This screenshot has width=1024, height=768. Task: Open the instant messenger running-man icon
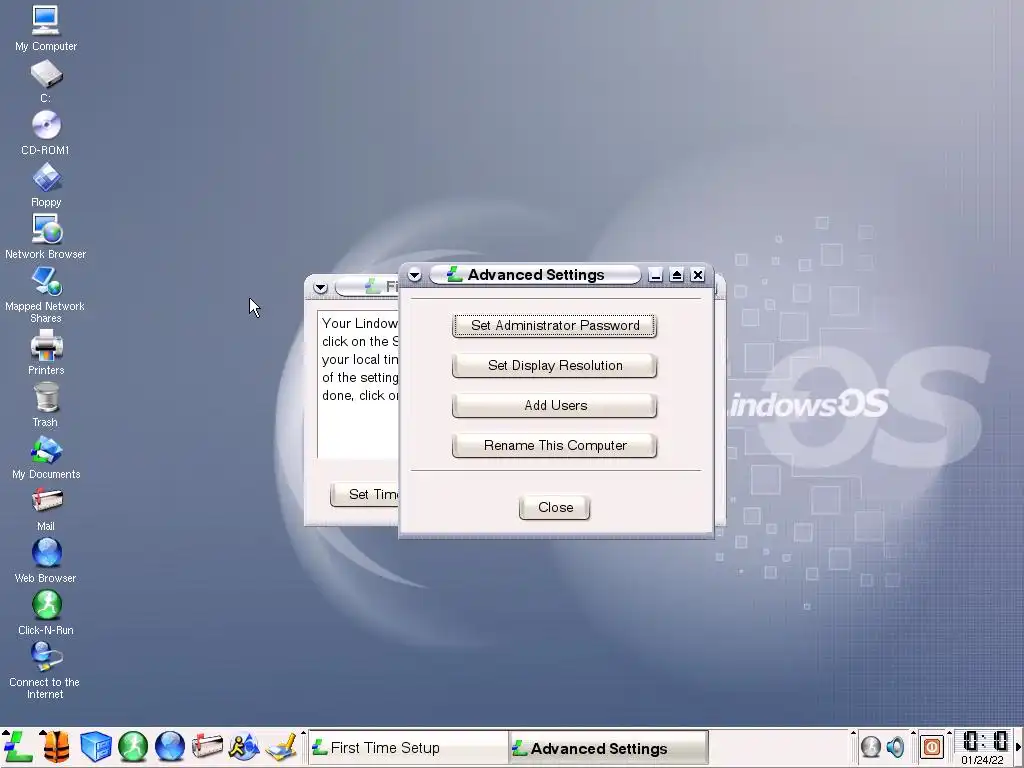244,747
